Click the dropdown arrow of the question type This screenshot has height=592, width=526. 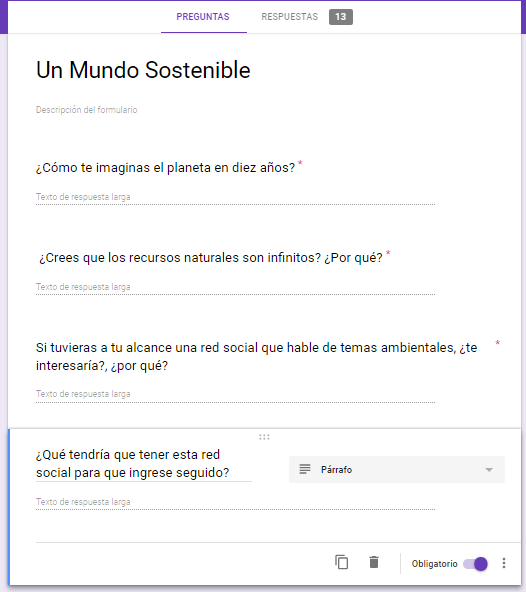tap(489, 470)
